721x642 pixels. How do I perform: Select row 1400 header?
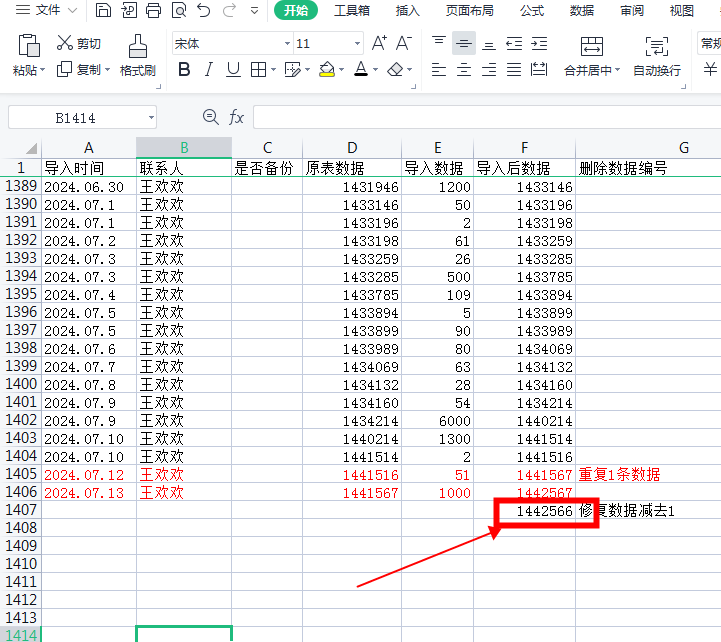21,384
